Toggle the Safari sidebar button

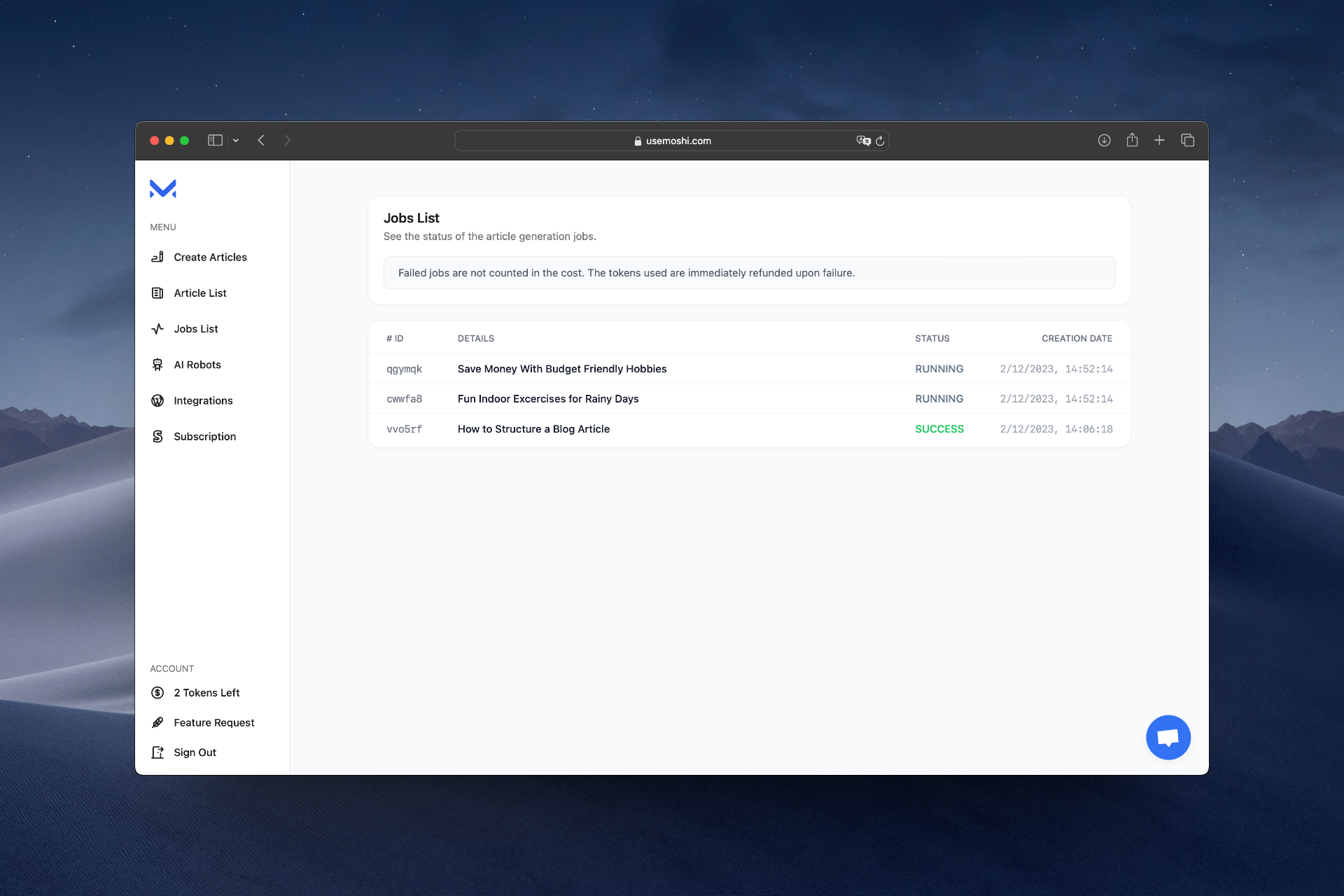coord(215,141)
